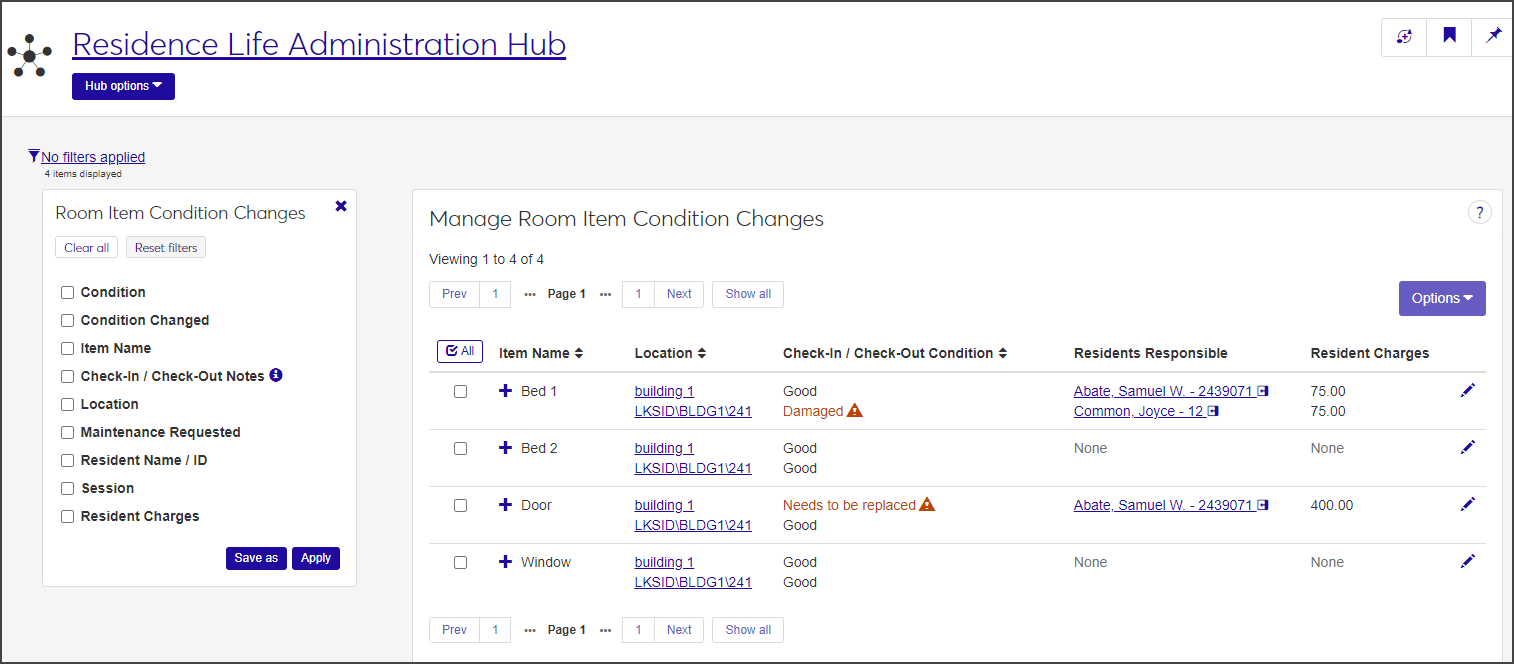Close the Room Item Condition Changes filter panel
This screenshot has width=1514, height=664.
[341, 206]
